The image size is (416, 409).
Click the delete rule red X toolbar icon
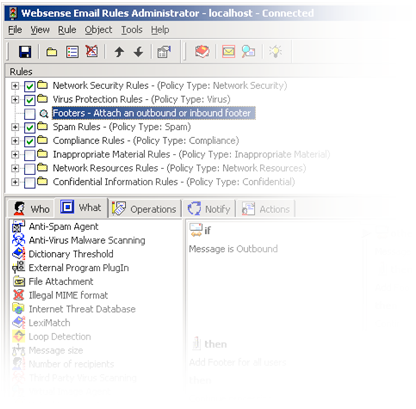pyautogui.click(x=92, y=51)
